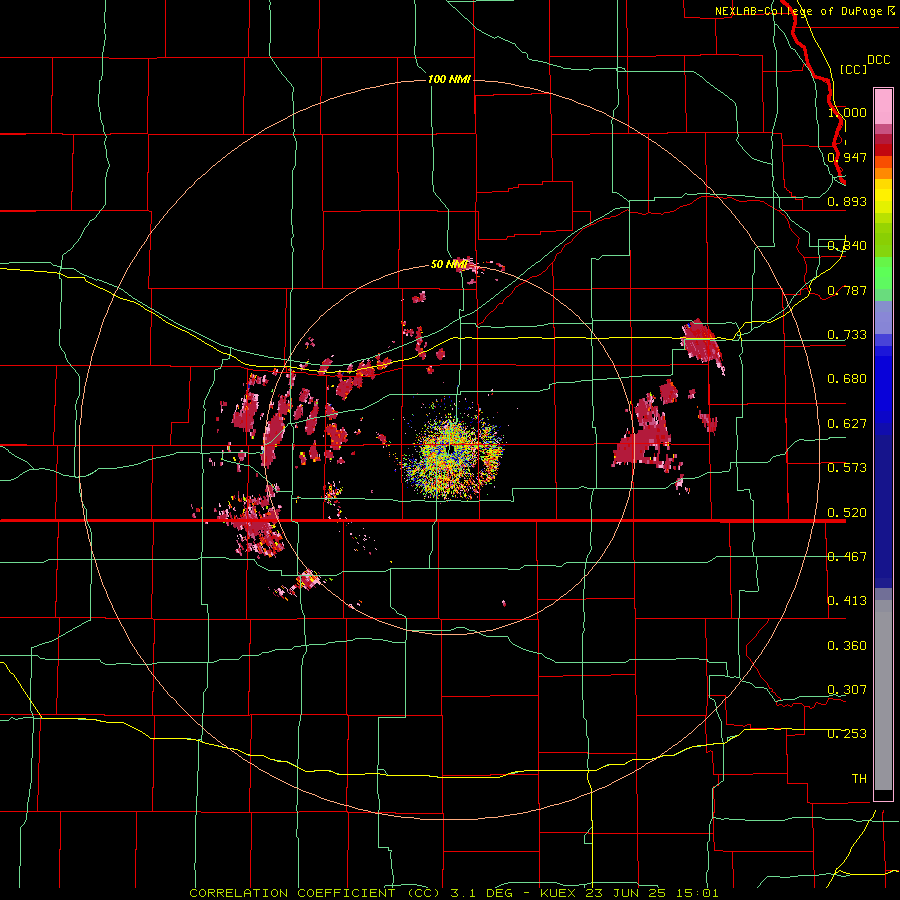Click the 0.413 scale value
The width and height of the screenshot is (900, 900).
coord(847,601)
